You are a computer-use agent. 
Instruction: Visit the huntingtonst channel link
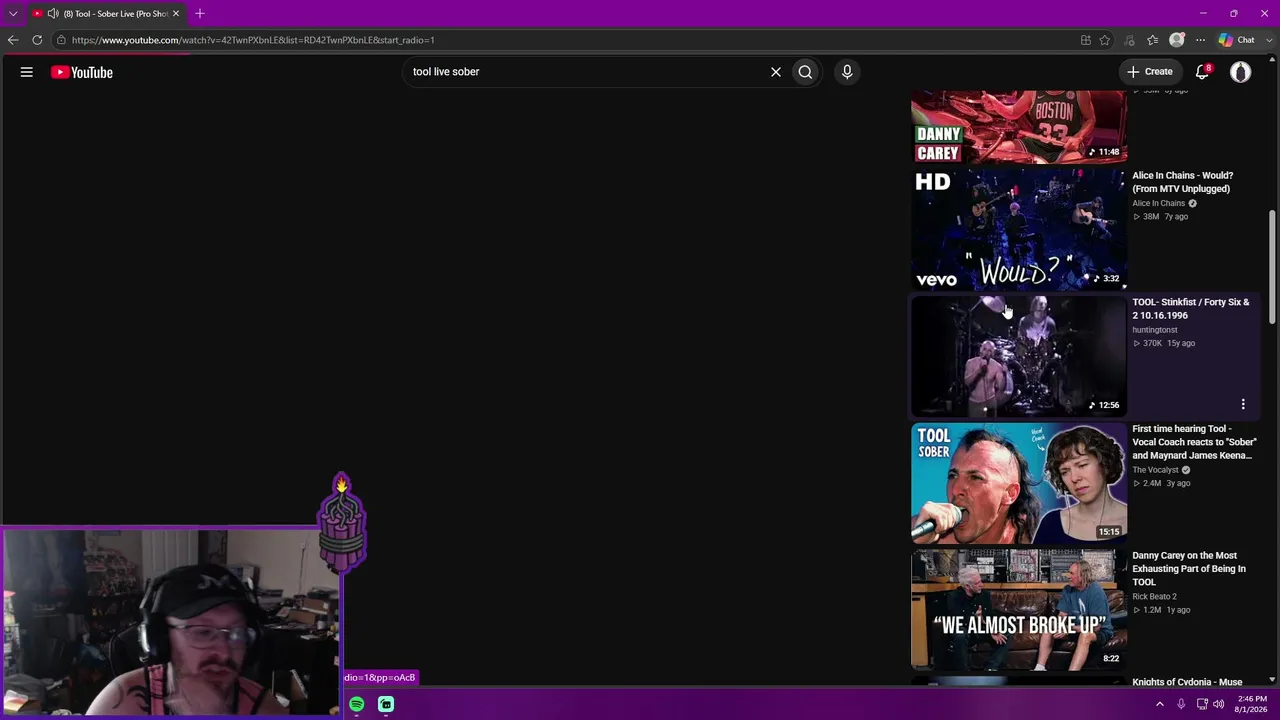(x=1155, y=330)
